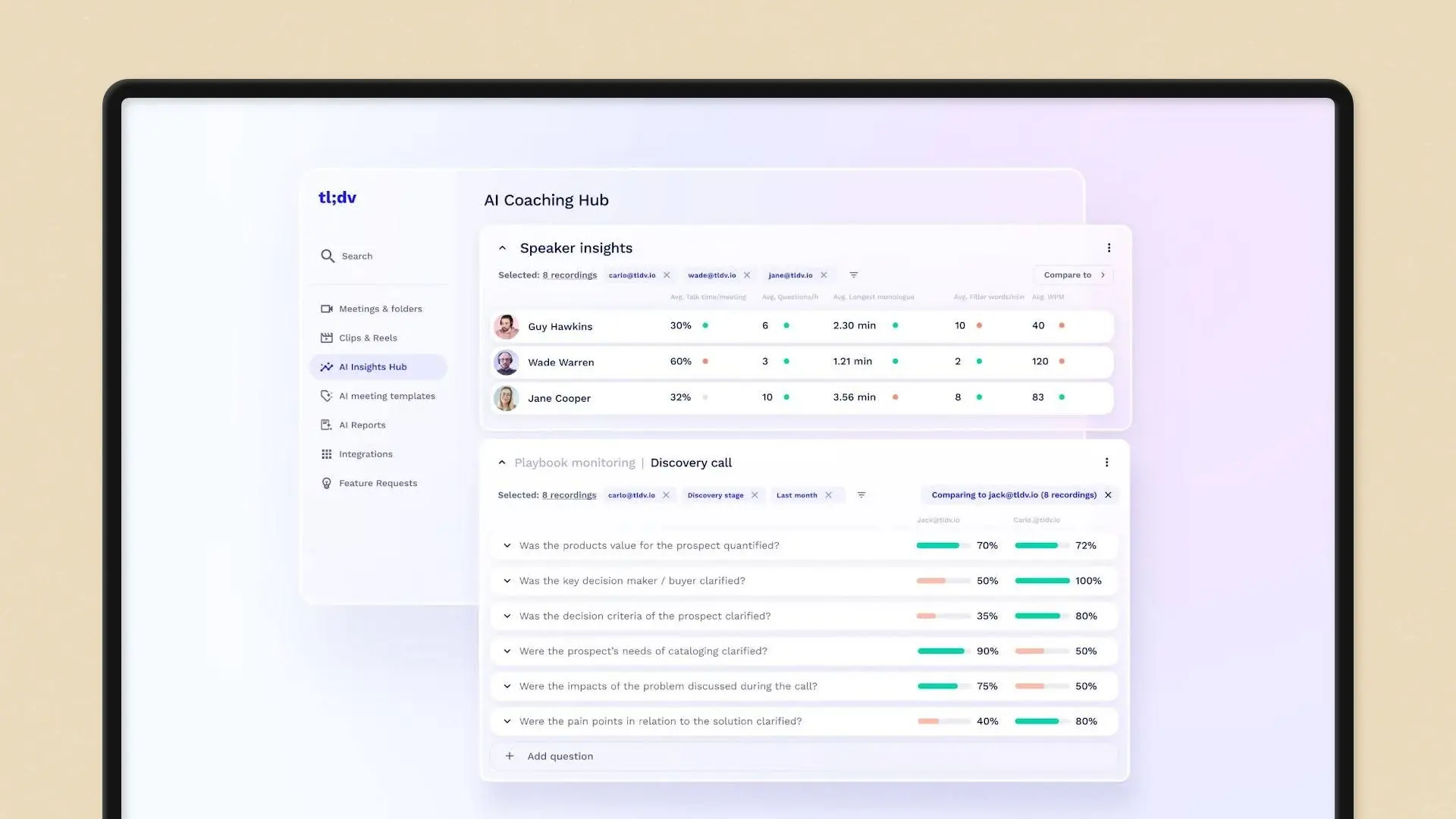The image size is (1456, 819).
Task: Click the AI Reports document icon
Action: [327, 425]
